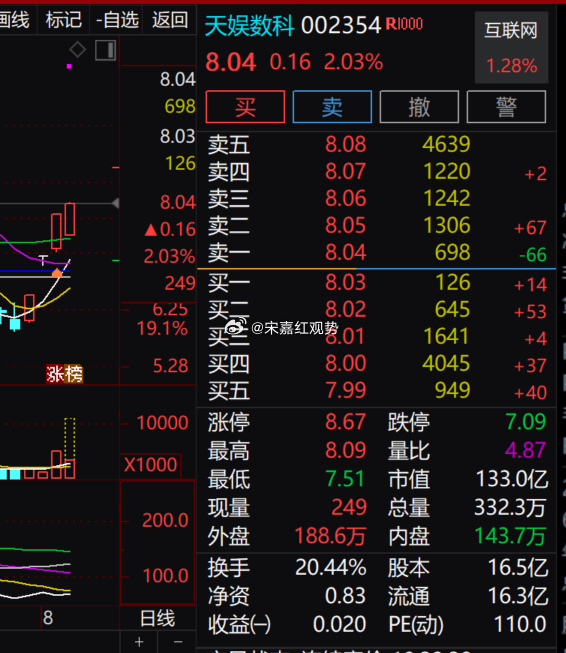The height and width of the screenshot is (653, 566).
Task: Click the stock name 天娱数科
Action: [x=249, y=26]
